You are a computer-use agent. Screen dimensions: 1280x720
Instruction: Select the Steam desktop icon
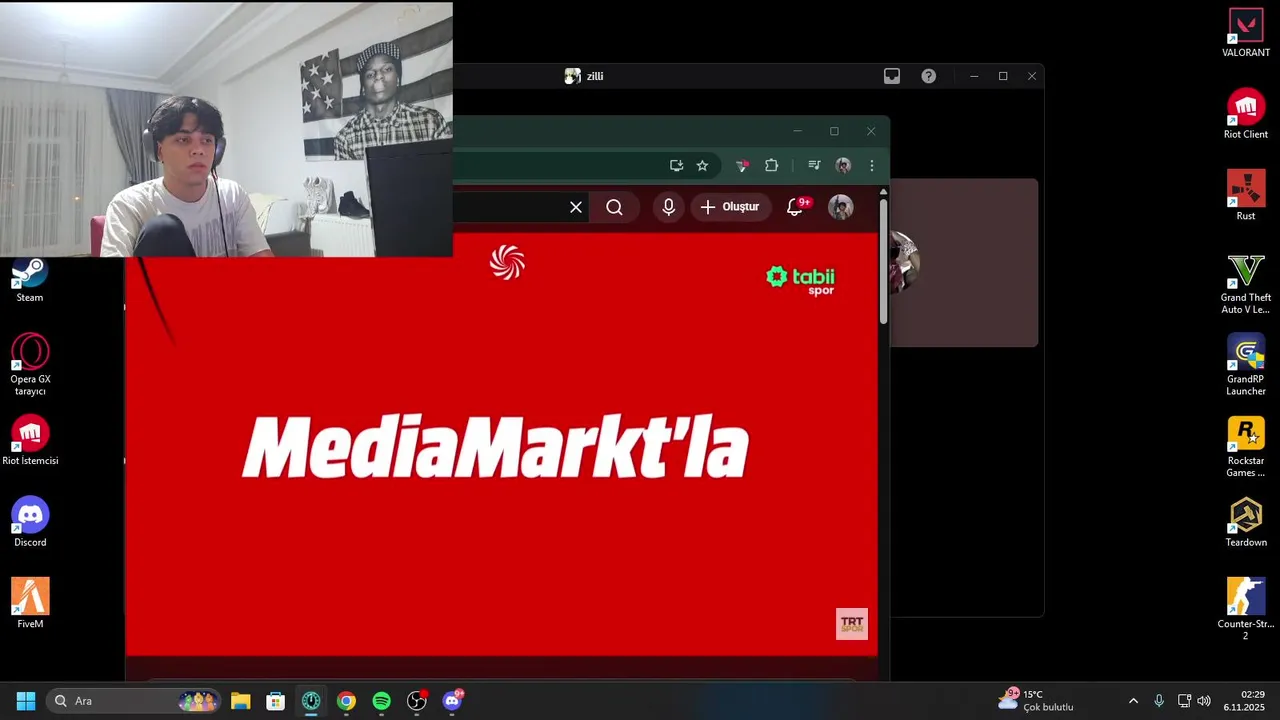coord(29,278)
